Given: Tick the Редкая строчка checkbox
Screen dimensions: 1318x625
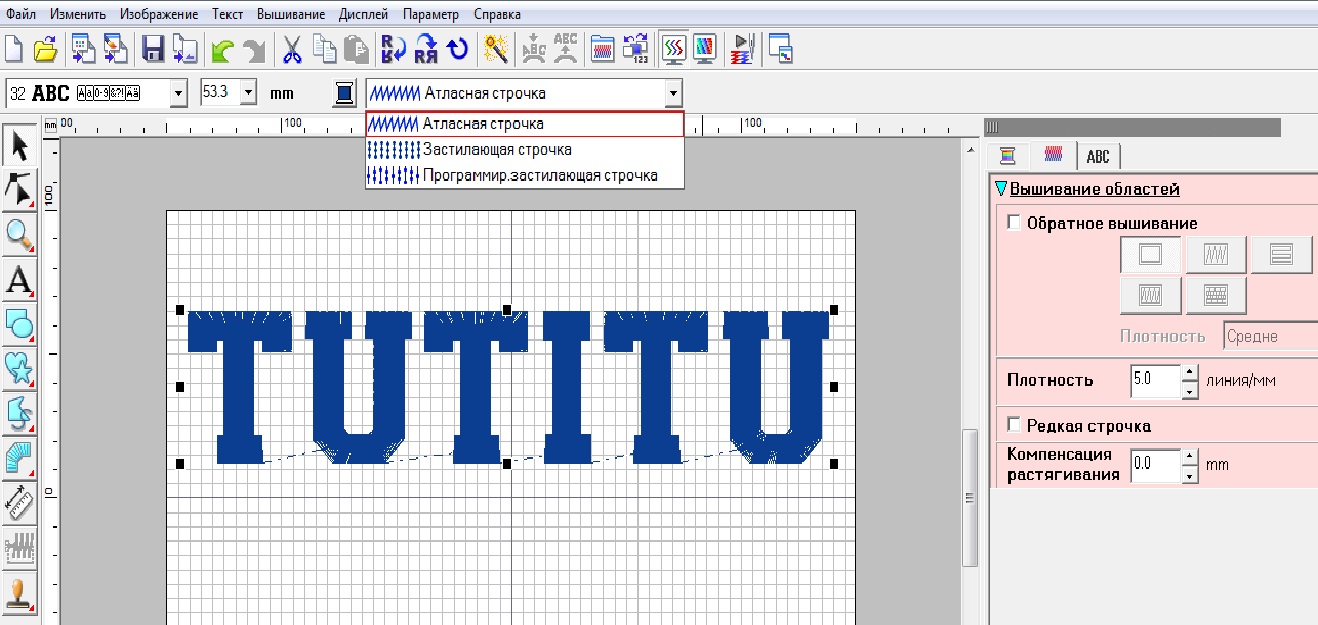Looking at the screenshot, I should tap(1014, 425).
